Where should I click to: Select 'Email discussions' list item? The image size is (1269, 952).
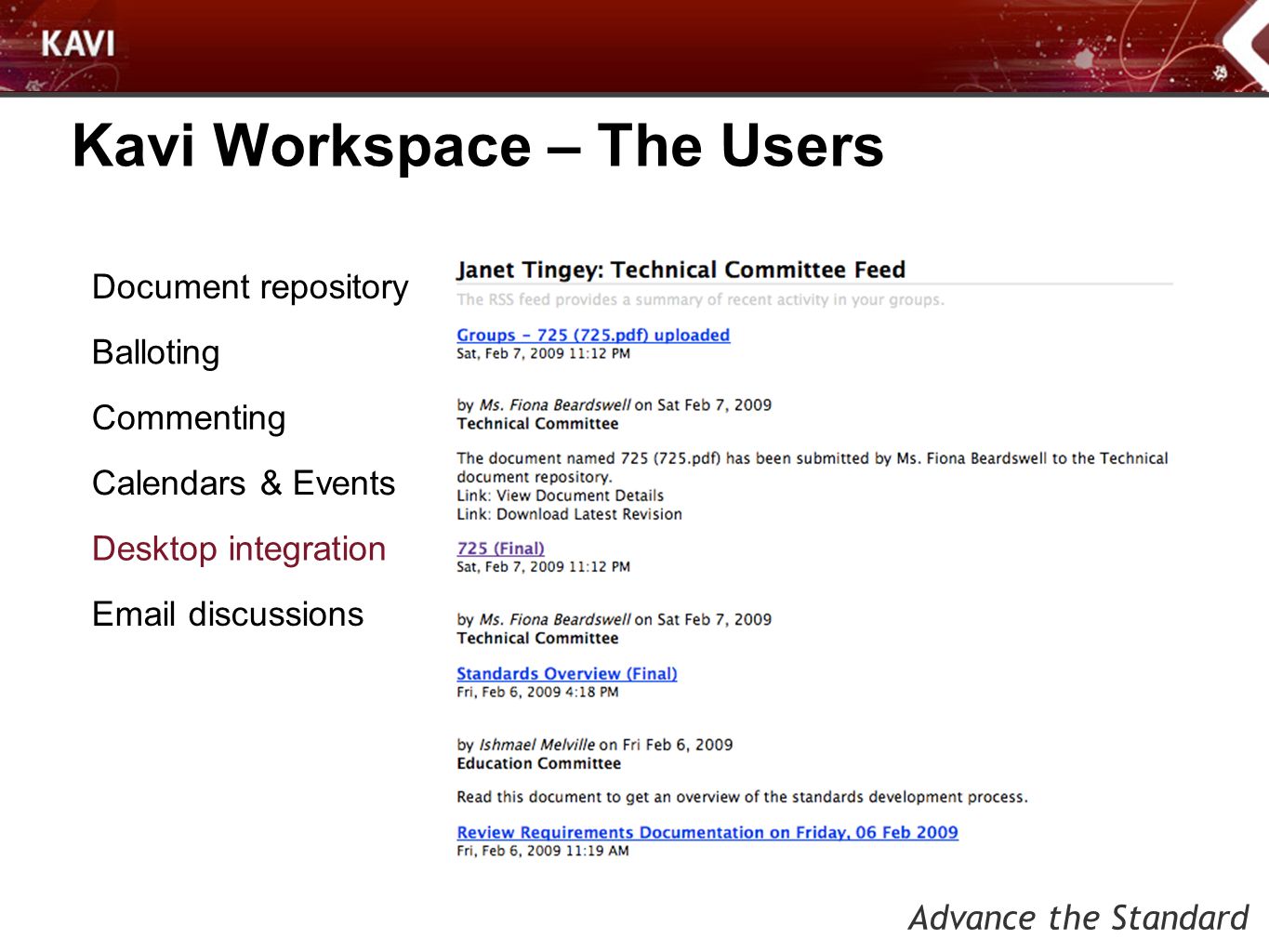[228, 615]
